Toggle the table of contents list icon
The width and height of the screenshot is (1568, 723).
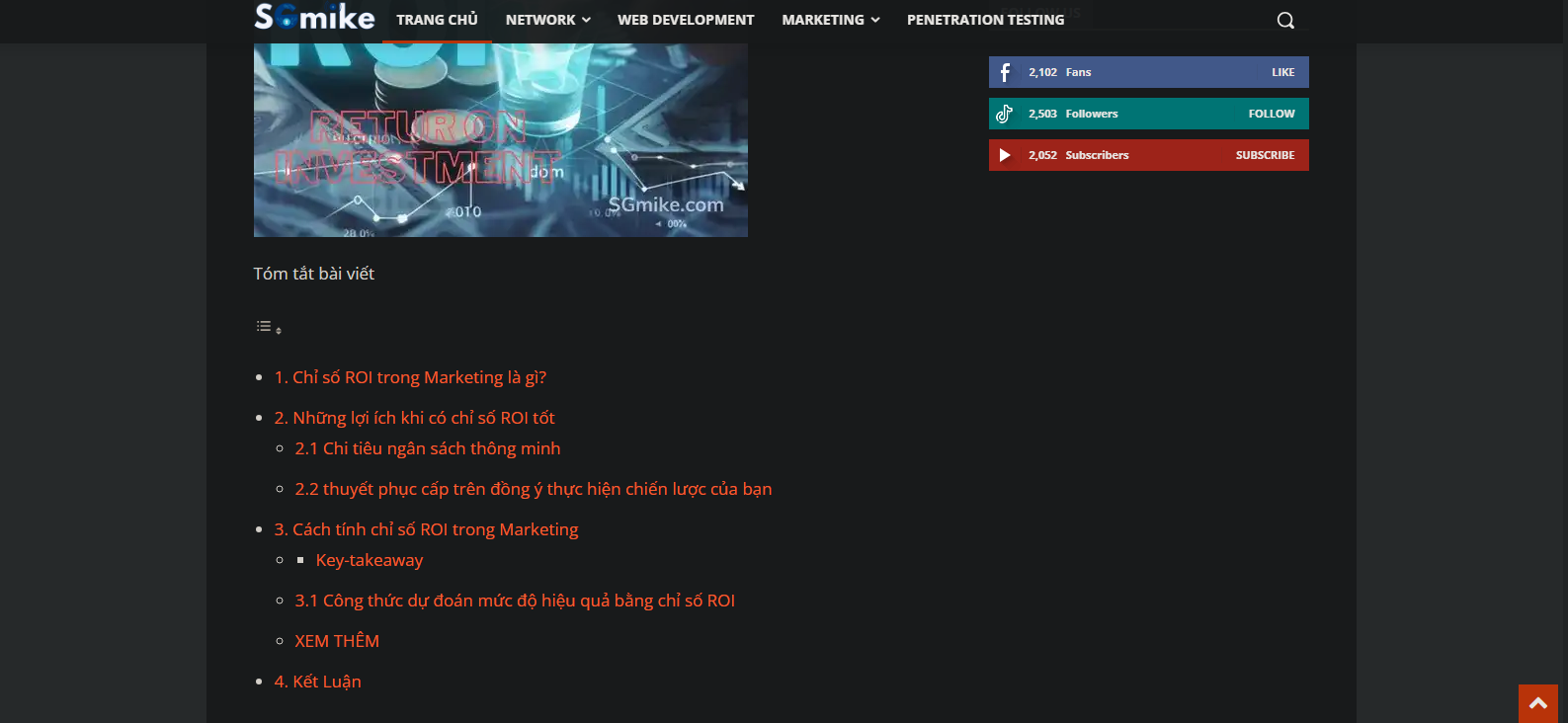[x=269, y=327]
